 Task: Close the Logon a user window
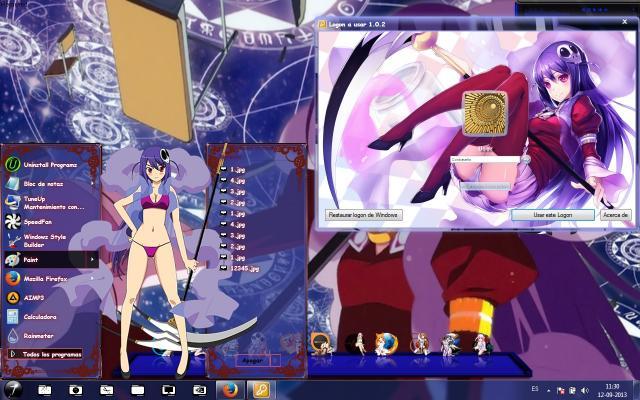point(624,22)
